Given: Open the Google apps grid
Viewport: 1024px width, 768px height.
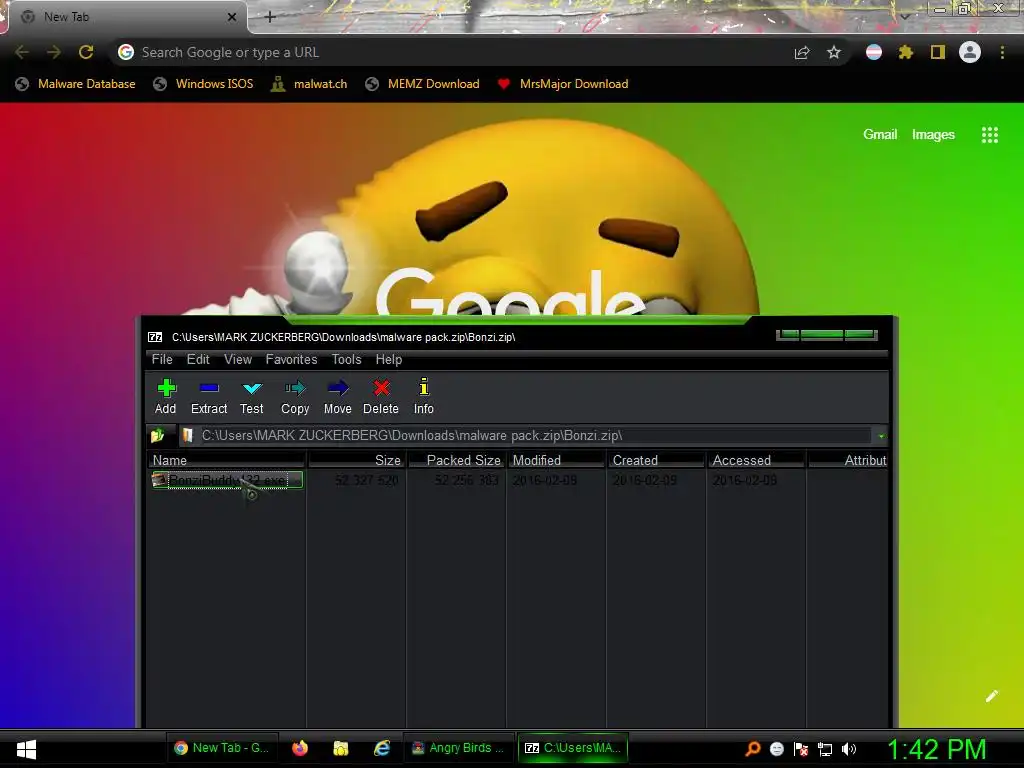Looking at the screenshot, I should [x=990, y=135].
